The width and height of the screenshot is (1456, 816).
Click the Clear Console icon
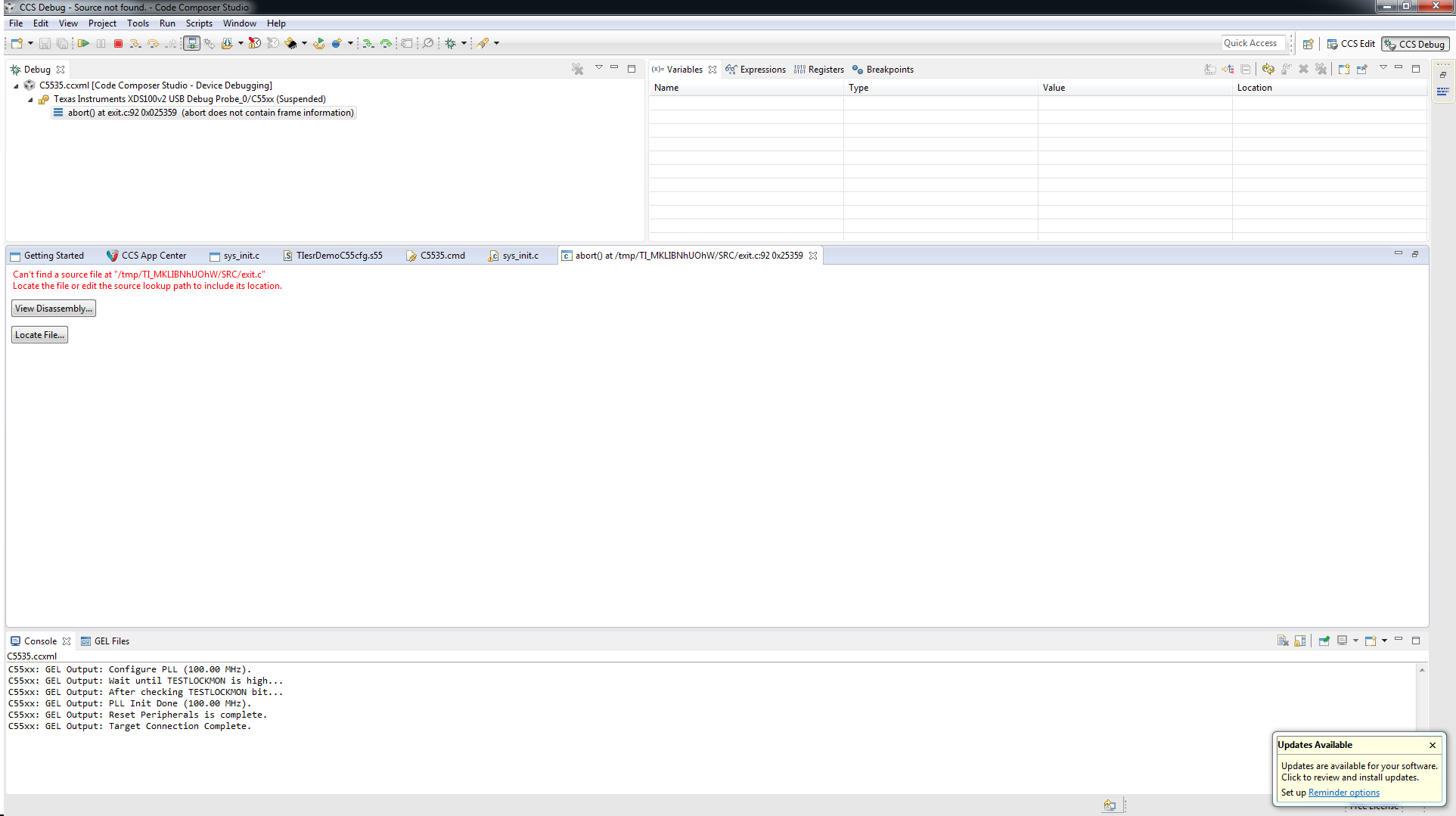1283,641
